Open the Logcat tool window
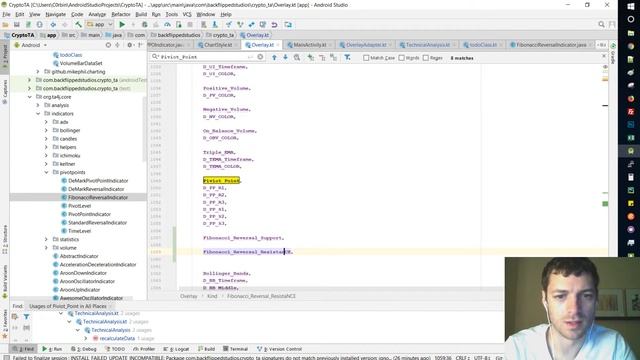 coord(176,349)
